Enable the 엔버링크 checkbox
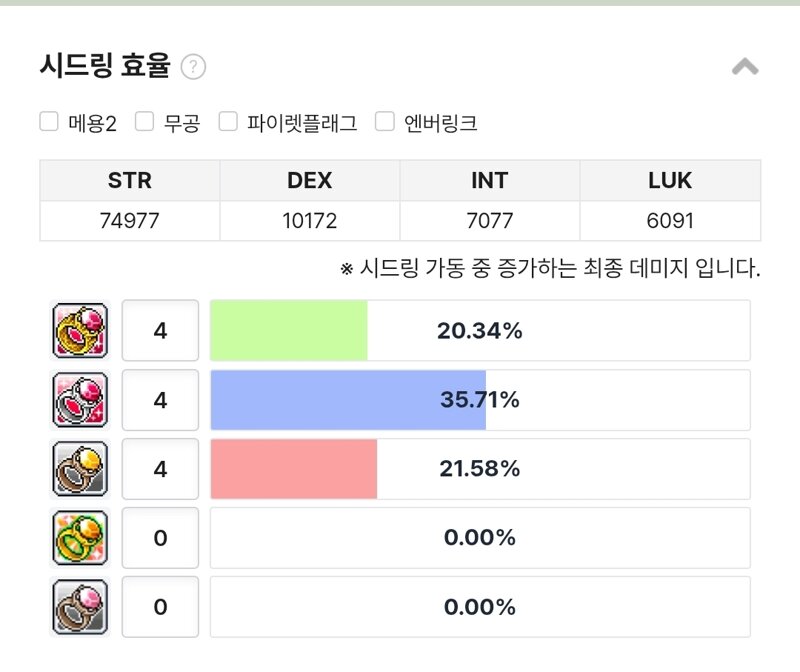The image size is (800, 672). [385, 121]
